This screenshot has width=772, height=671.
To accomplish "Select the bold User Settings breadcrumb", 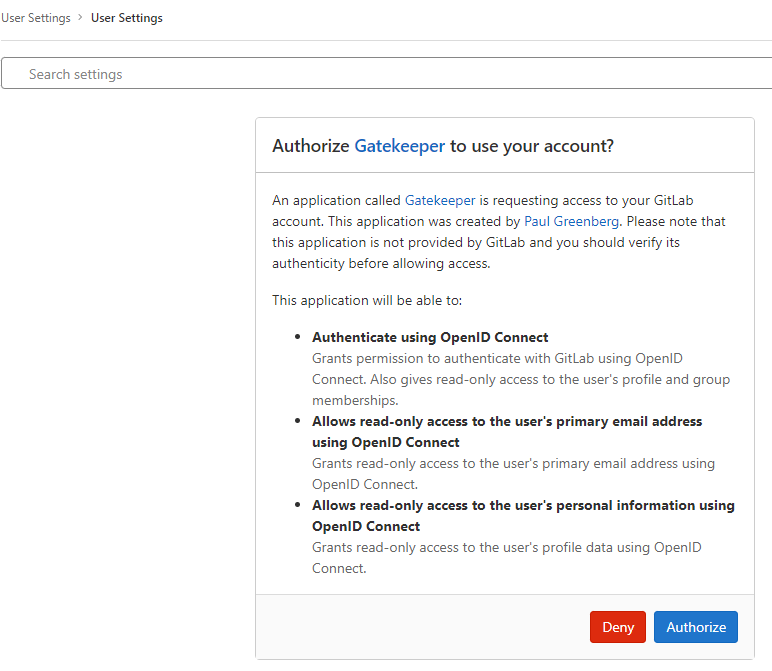I will click(127, 18).
